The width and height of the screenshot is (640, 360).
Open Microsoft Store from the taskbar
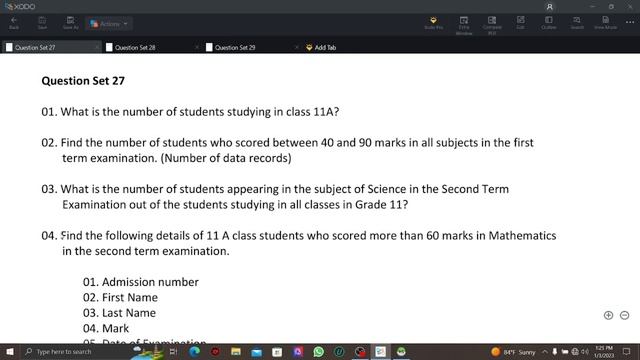[277, 351]
